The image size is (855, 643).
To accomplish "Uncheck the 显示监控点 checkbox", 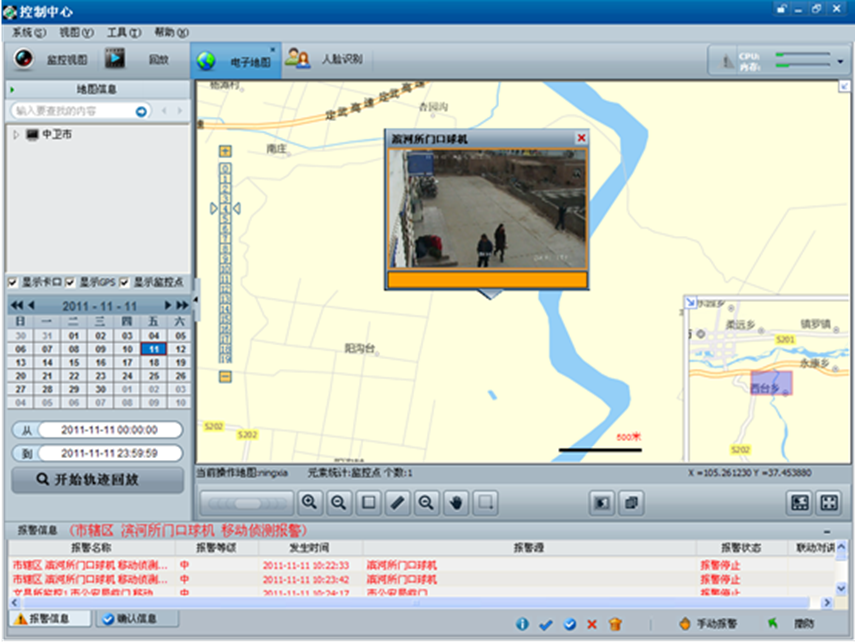I will tap(125, 282).
